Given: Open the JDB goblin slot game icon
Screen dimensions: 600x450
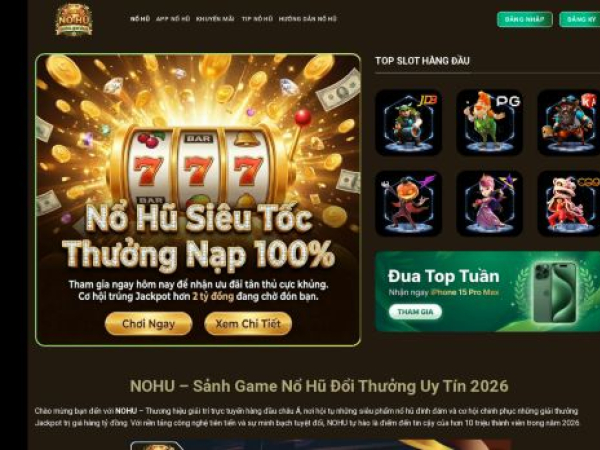Looking at the screenshot, I should 408,122.
